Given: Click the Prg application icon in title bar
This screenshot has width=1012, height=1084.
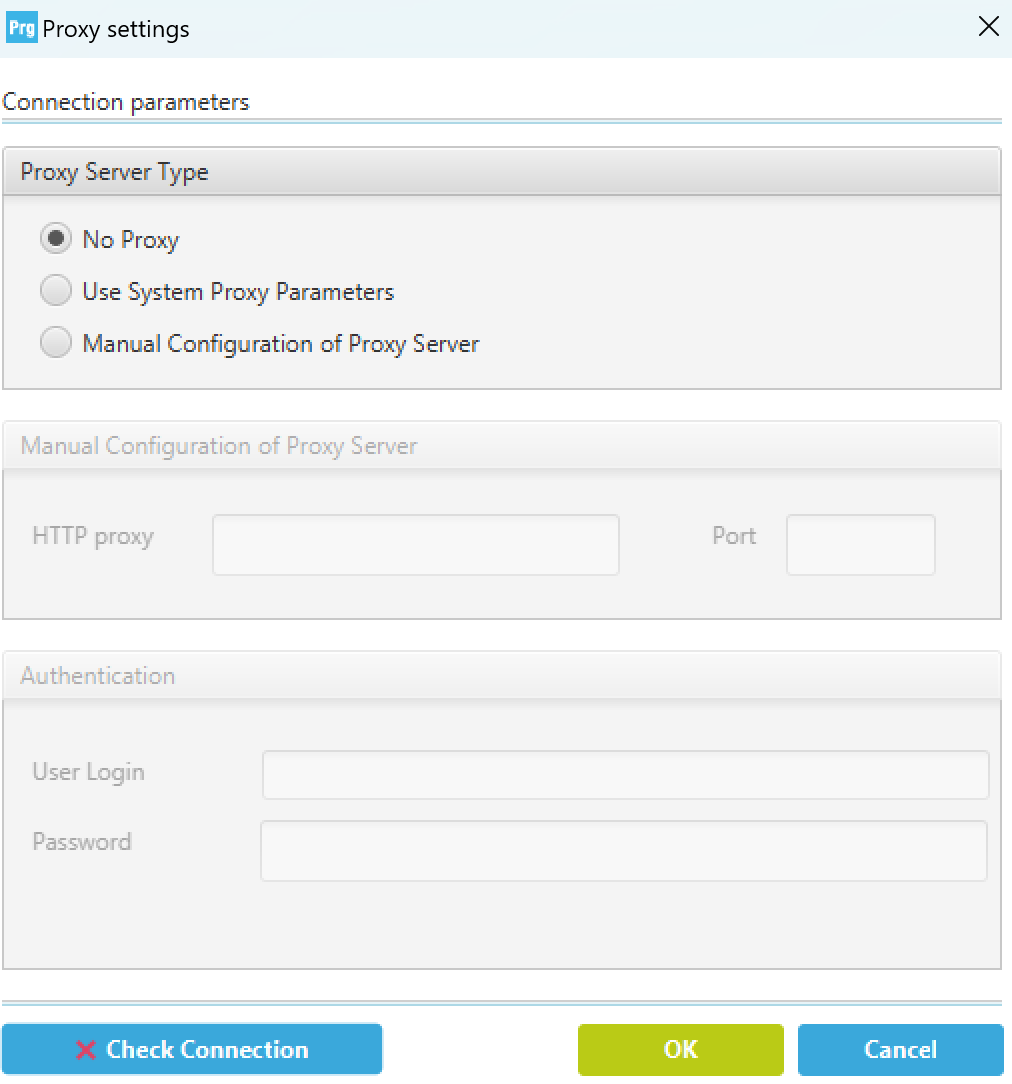Looking at the screenshot, I should pyautogui.click(x=20, y=27).
